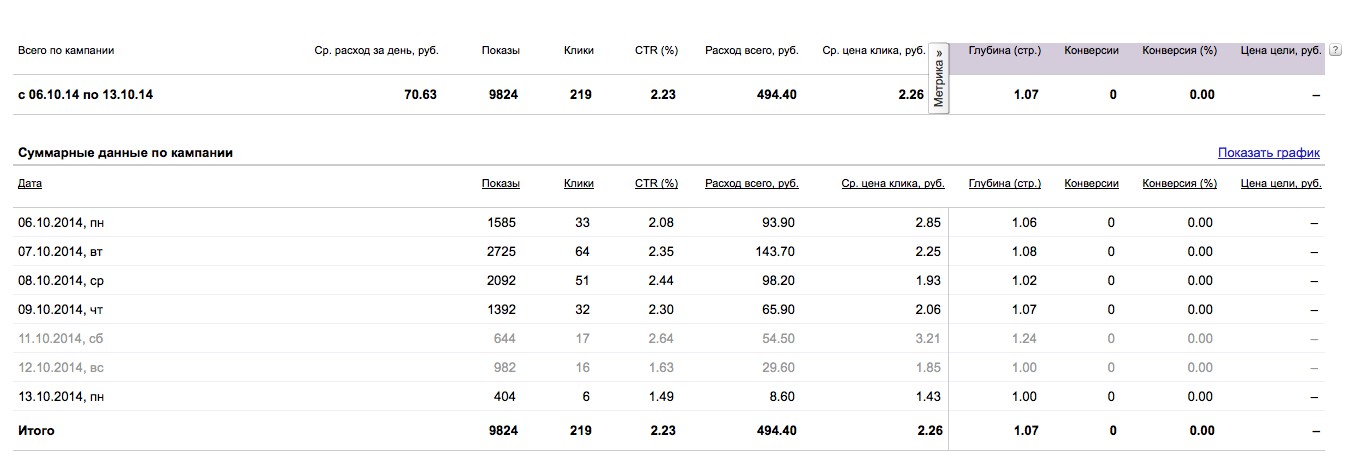The width and height of the screenshot is (1352, 473).
Task: Sort by Расход всего, руб. header
Action: tap(751, 184)
